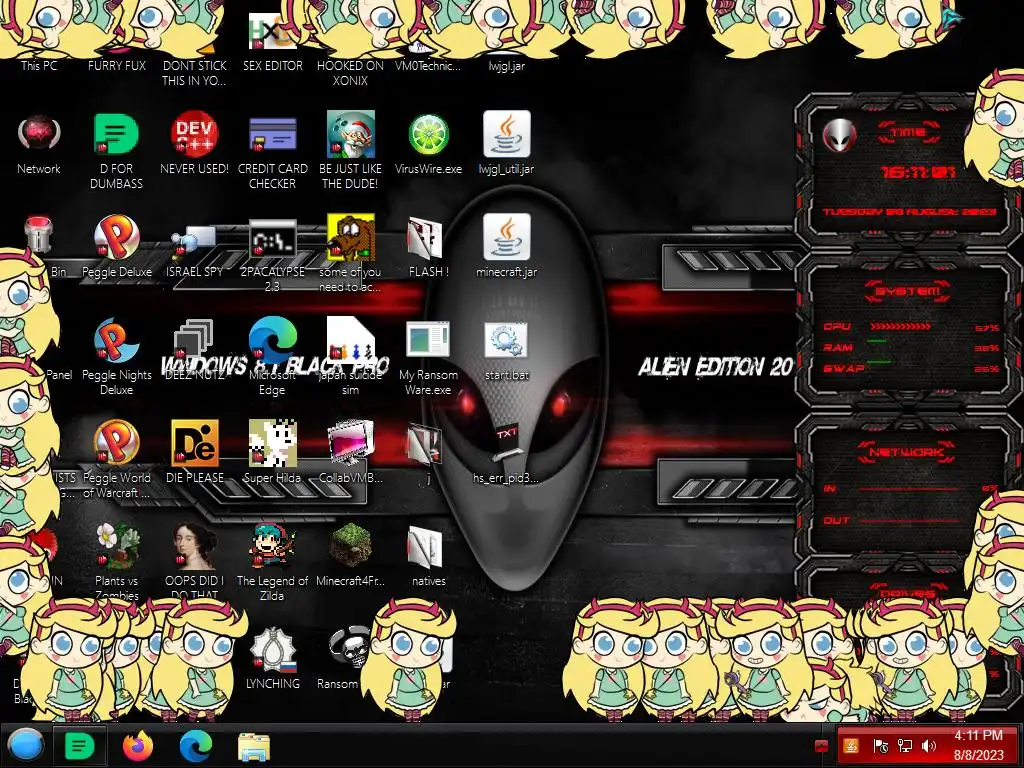1024x768 pixels.
Task: Select the lwjgl.jar file label
Action: [x=506, y=66]
